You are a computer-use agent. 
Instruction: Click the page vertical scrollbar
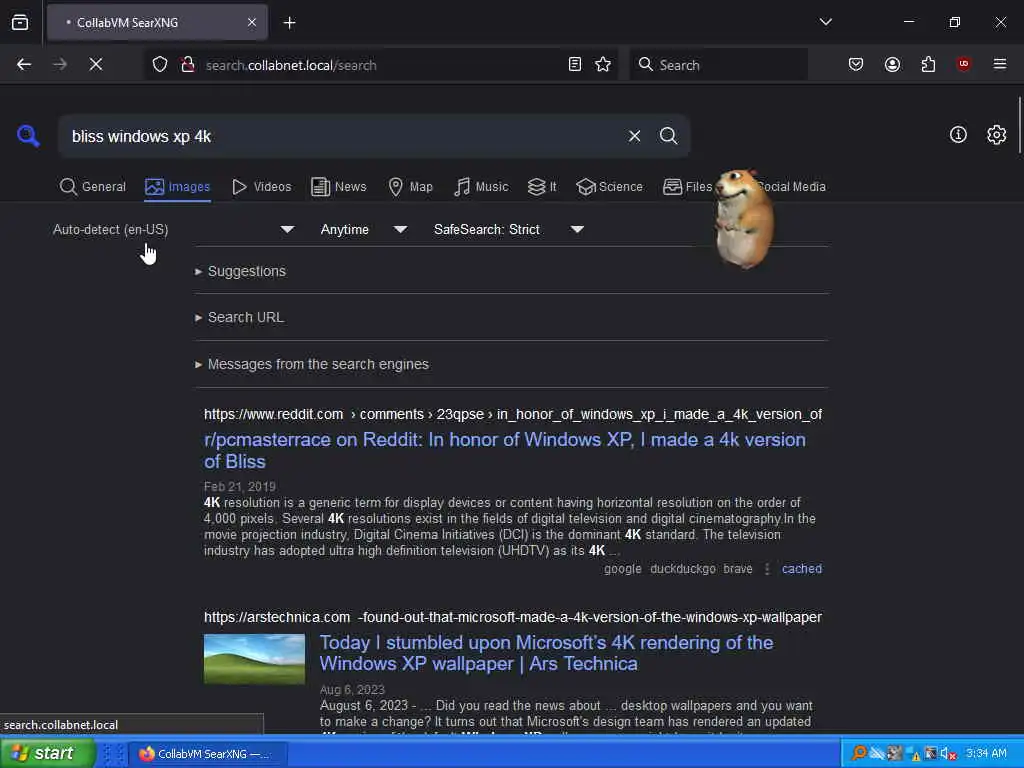(1019, 125)
